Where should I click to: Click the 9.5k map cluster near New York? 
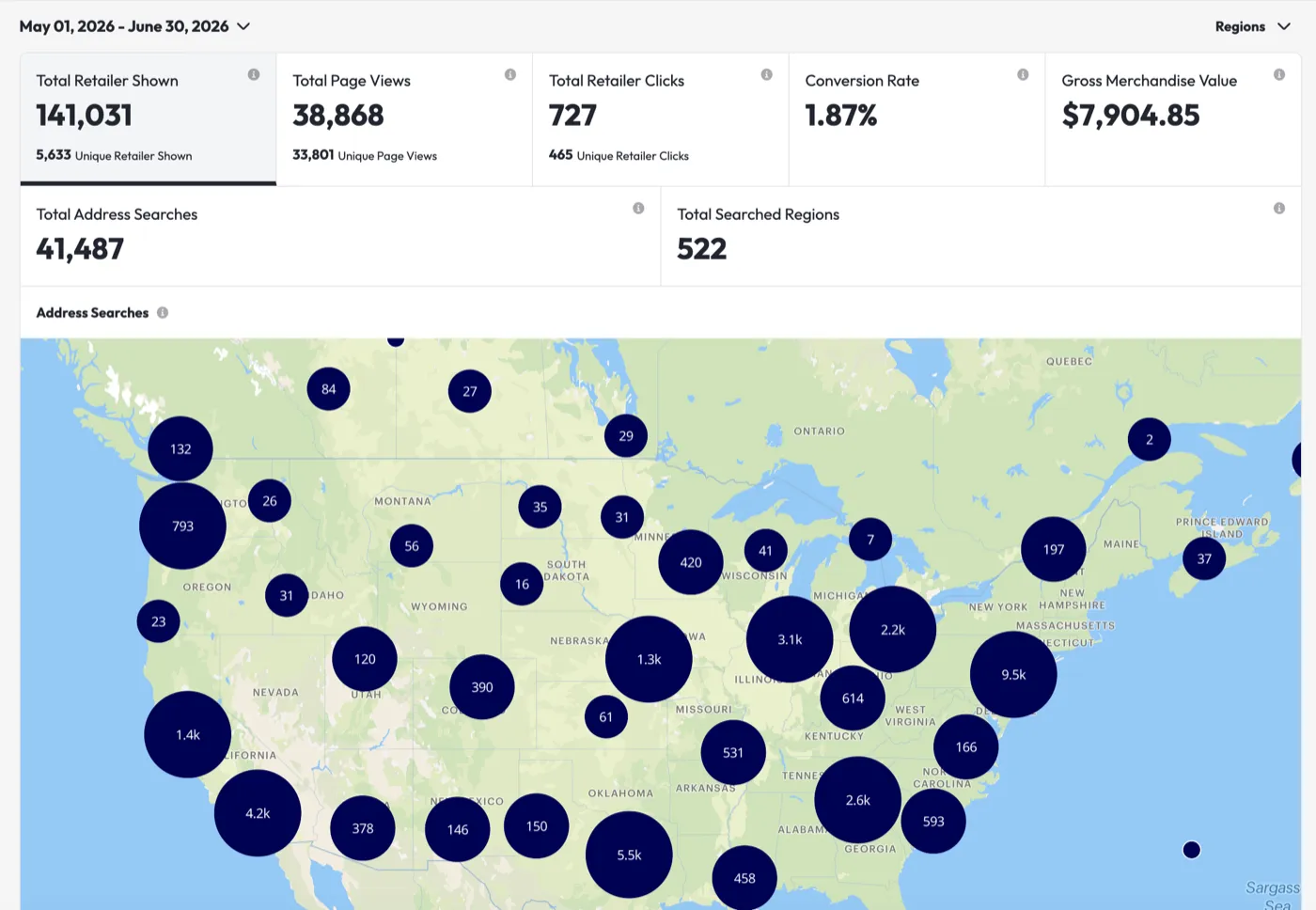tap(1013, 674)
